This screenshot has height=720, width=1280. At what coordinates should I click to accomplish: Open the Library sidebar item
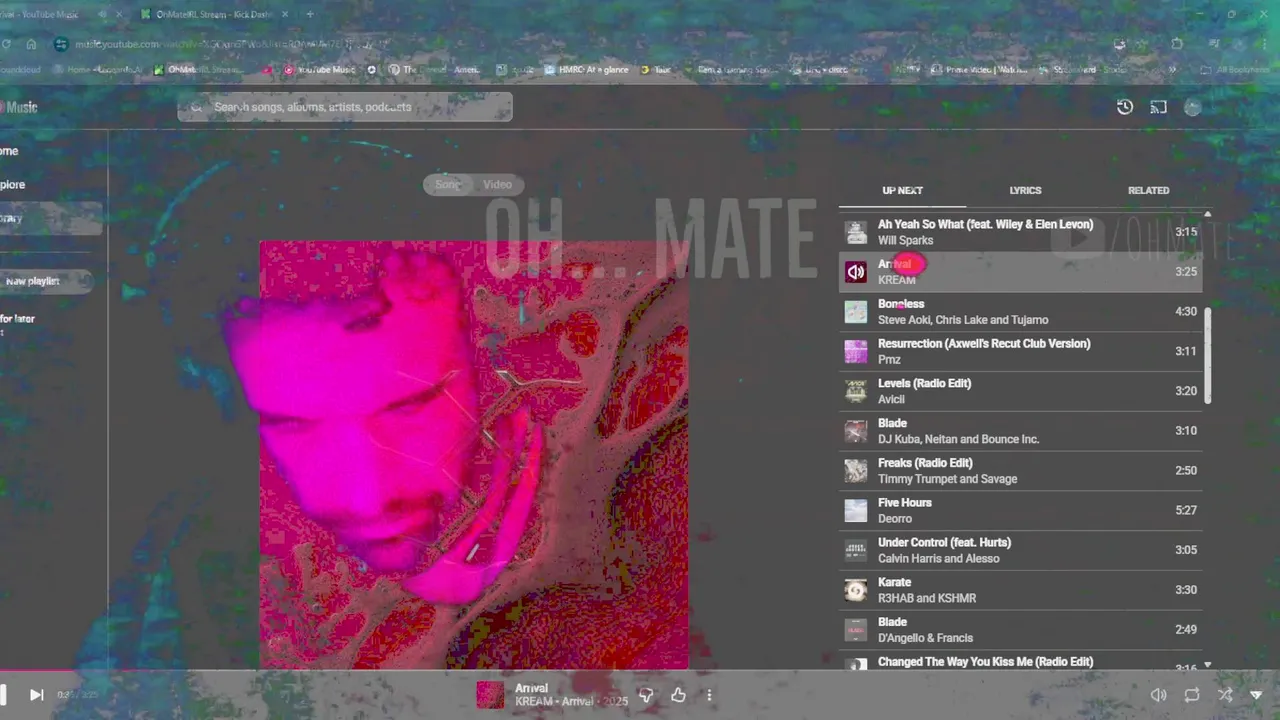coord(50,218)
